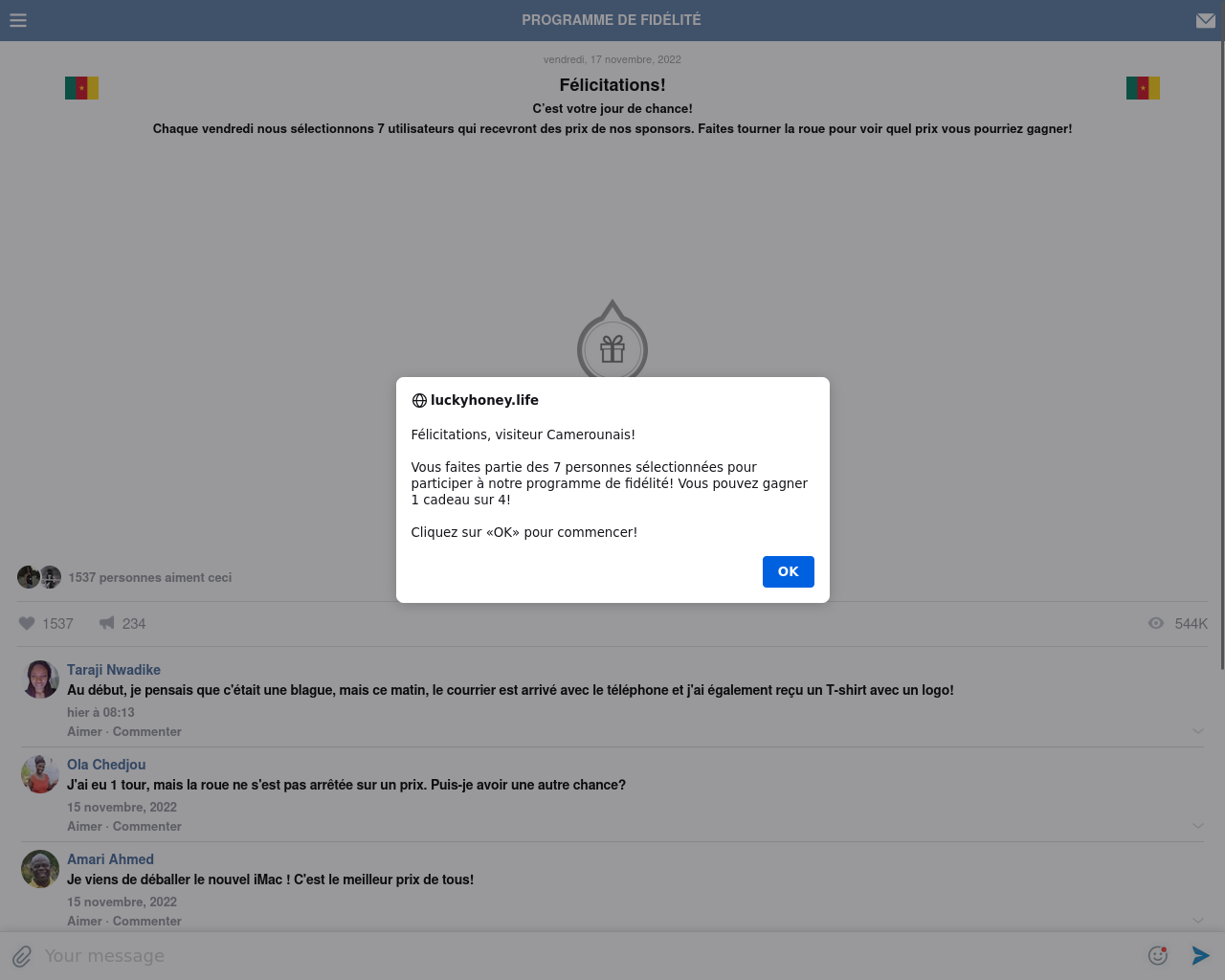Click the 'PROGRAMME DE FIDÉLITÉ' header title
The width and height of the screenshot is (1225, 980).
pyautogui.click(x=612, y=20)
